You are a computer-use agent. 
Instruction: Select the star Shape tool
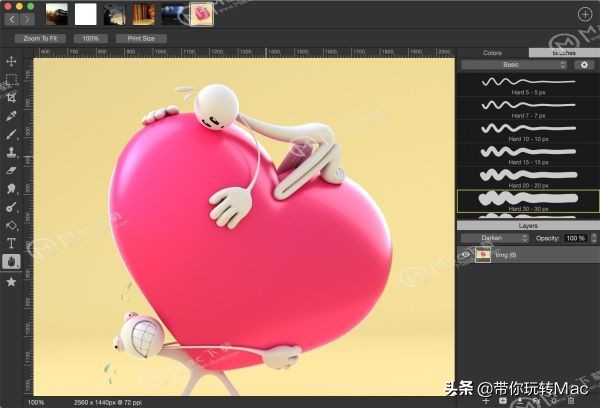11,282
